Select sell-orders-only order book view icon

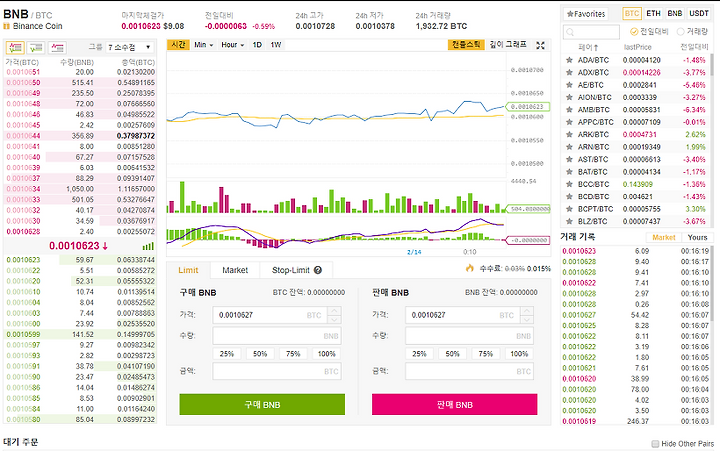tap(57, 47)
